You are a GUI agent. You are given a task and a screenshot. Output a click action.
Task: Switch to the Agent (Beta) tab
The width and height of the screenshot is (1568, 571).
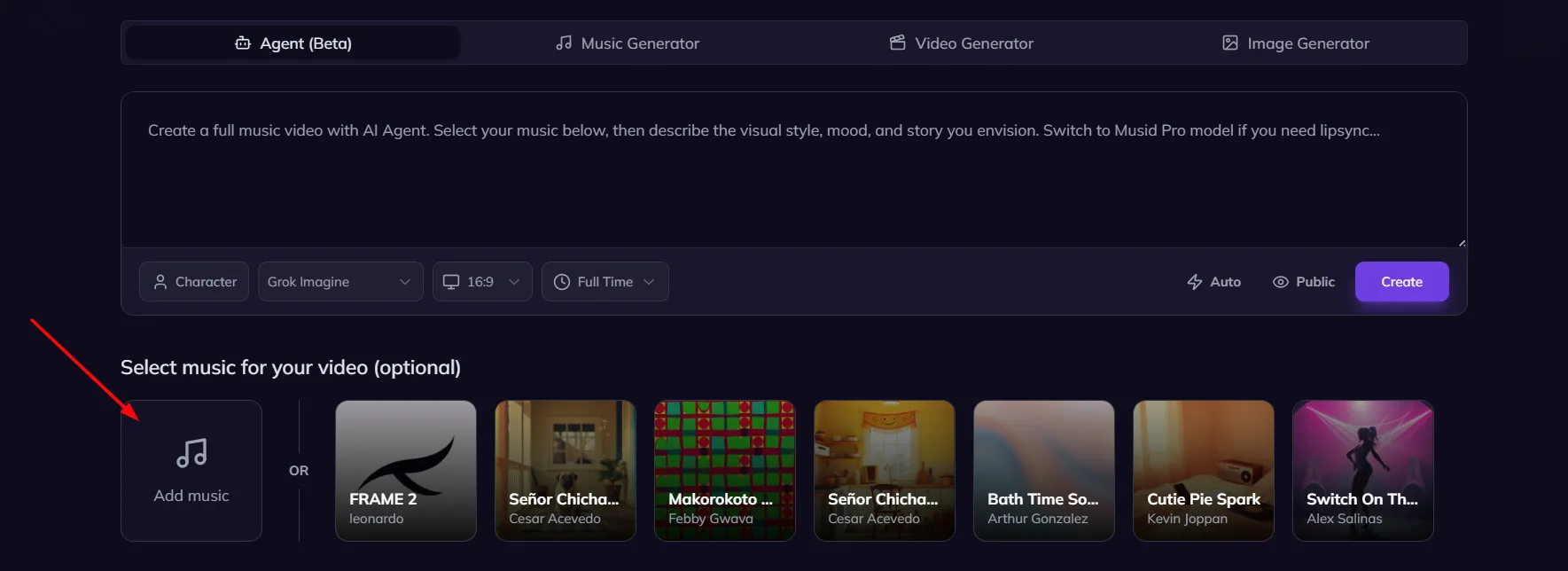(293, 43)
